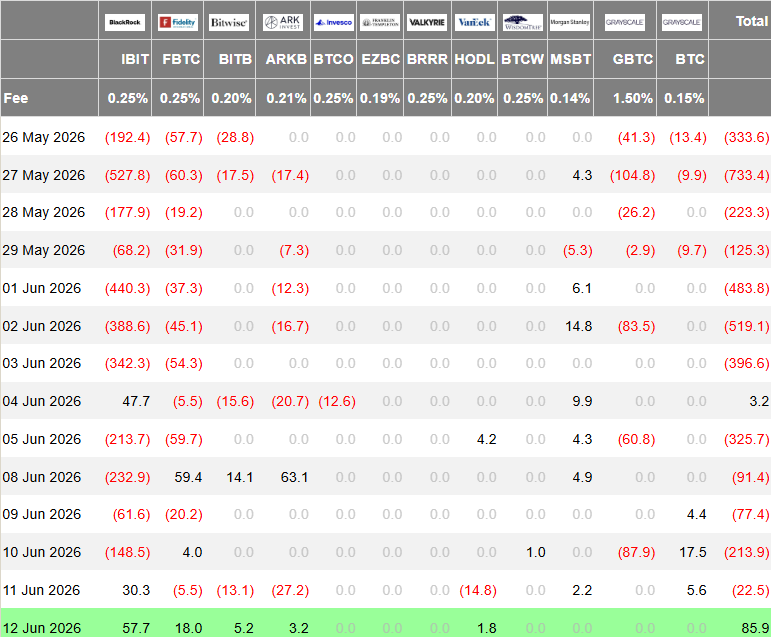Select the BTCO column header
This screenshot has height=637, width=771.
point(333,59)
